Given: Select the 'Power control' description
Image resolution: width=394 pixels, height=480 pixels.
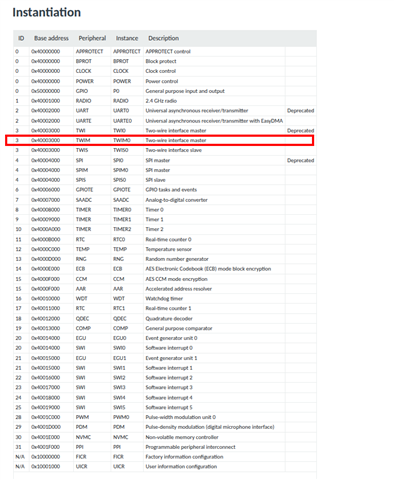Looking at the screenshot, I should pyautogui.click(x=162, y=81).
